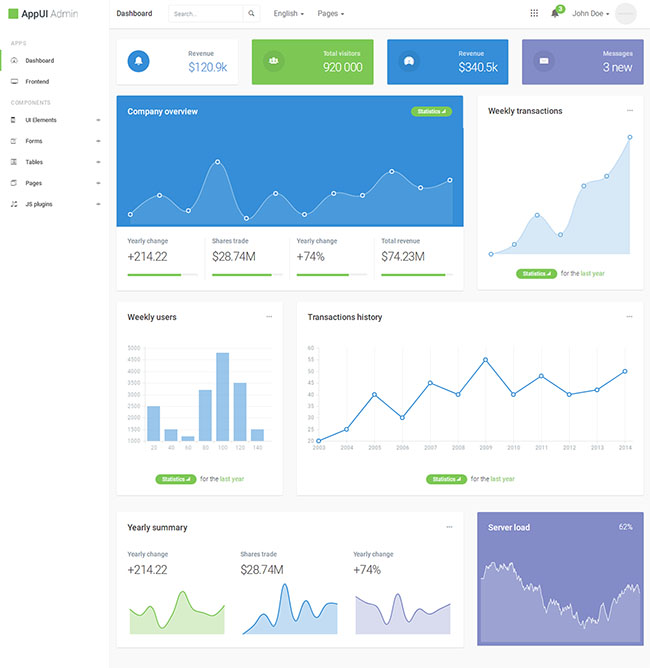The height and width of the screenshot is (668, 650).
Task: Open the Pages dropdown in top bar
Action: 330,14
